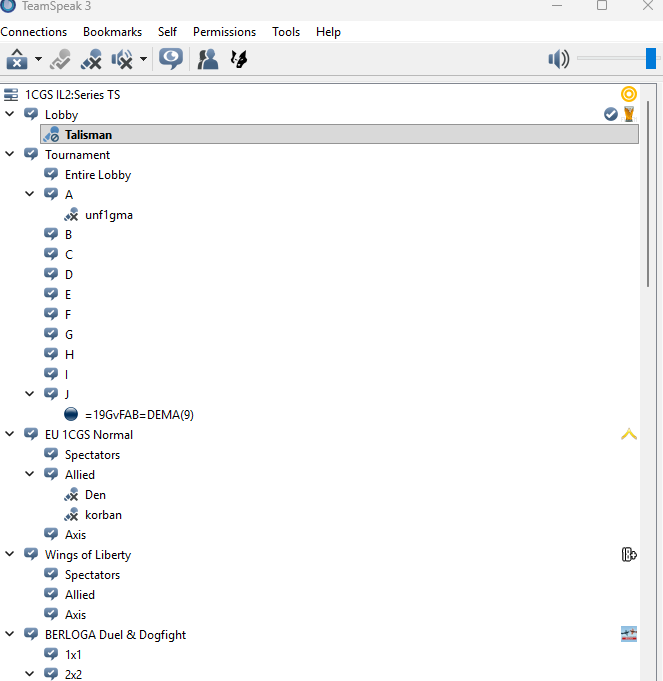
Task: Click Talisman's muted client status icon
Action: [x=52, y=135]
